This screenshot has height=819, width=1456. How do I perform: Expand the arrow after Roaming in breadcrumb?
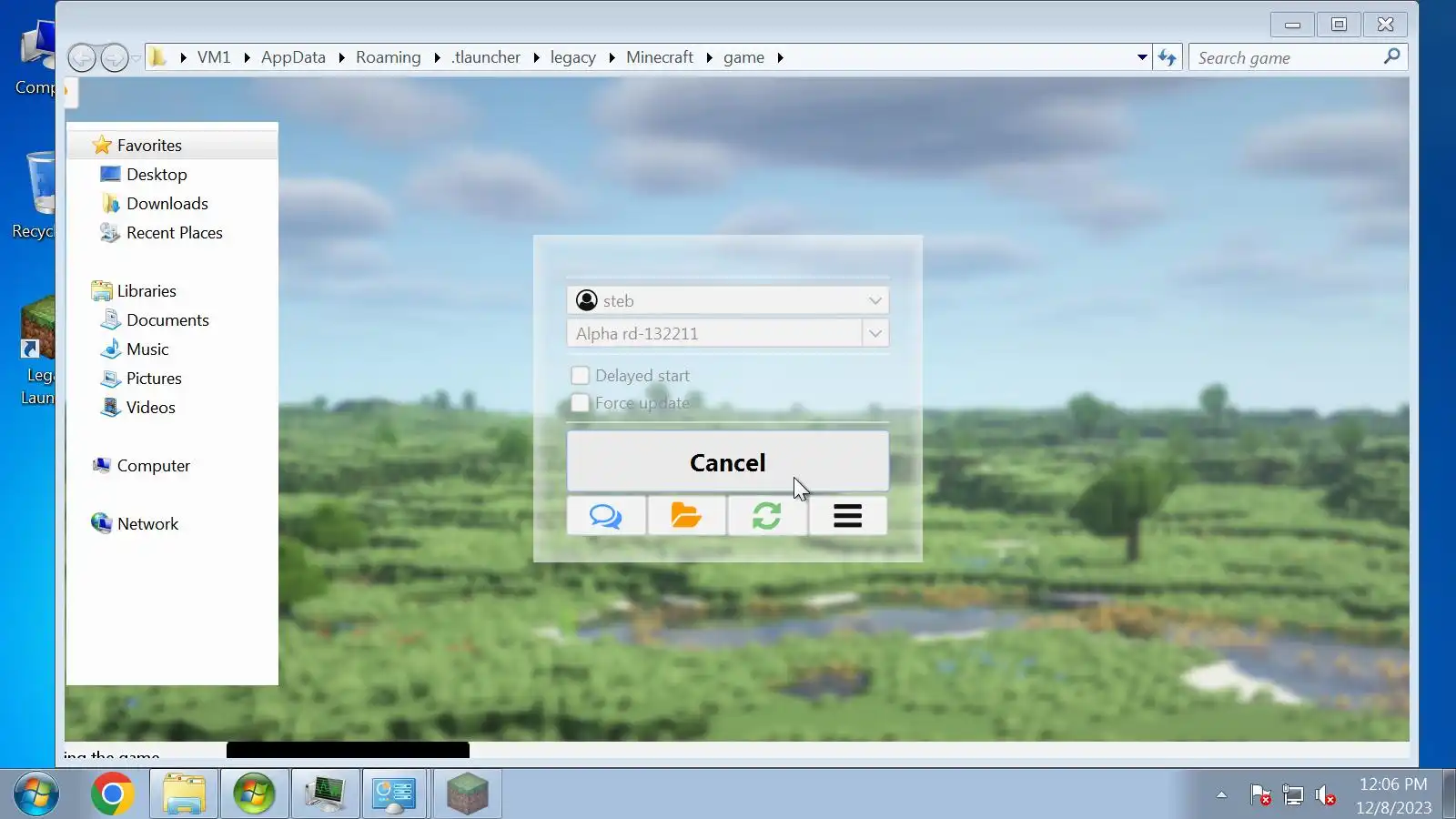437,57
